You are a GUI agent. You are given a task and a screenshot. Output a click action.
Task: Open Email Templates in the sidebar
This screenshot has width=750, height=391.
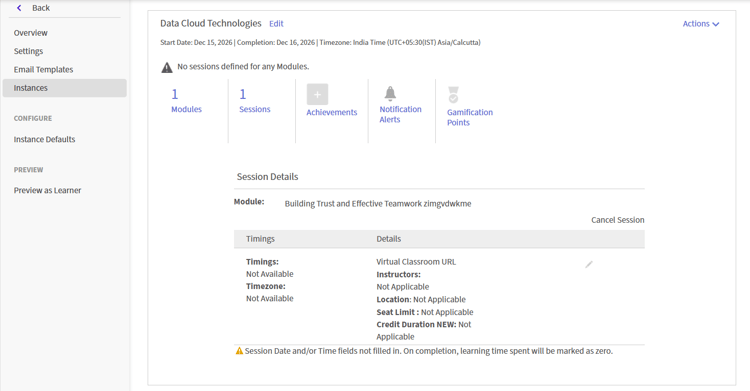(44, 69)
